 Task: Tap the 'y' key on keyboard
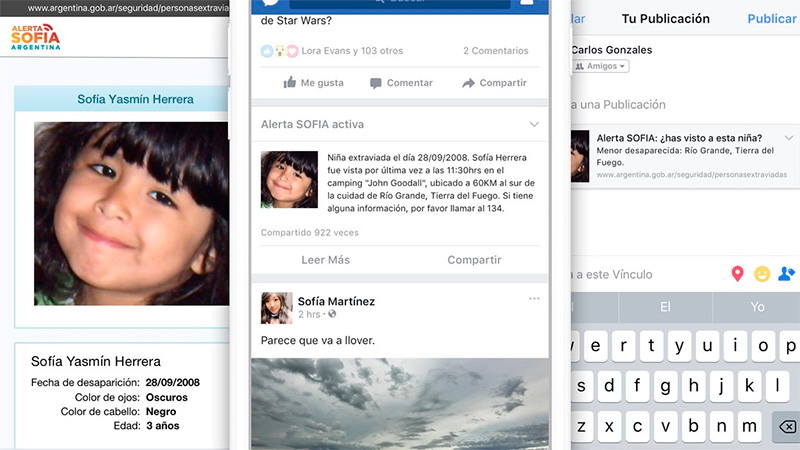(x=680, y=346)
